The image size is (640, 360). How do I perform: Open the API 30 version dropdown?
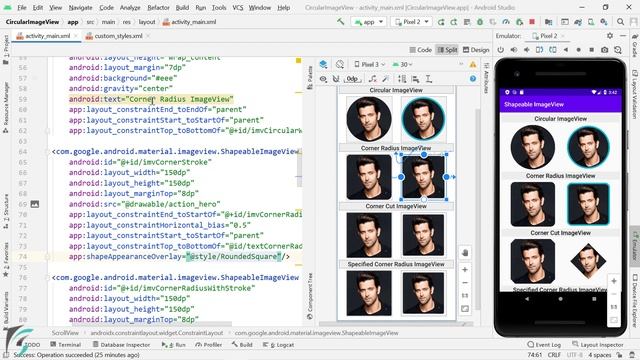pyautogui.click(x=402, y=64)
